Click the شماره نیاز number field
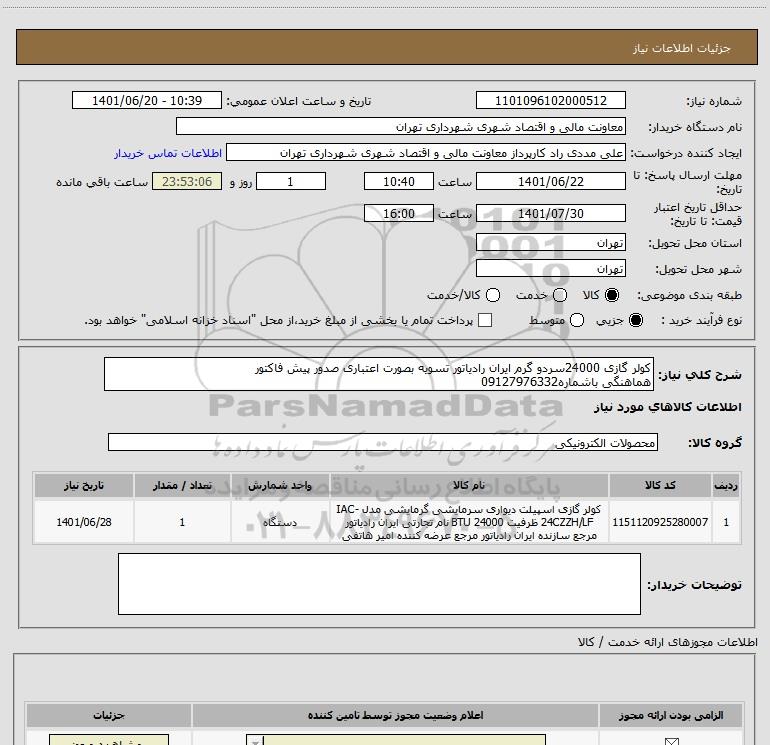Image resolution: width=770 pixels, height=745 pixels. [550, 100]
